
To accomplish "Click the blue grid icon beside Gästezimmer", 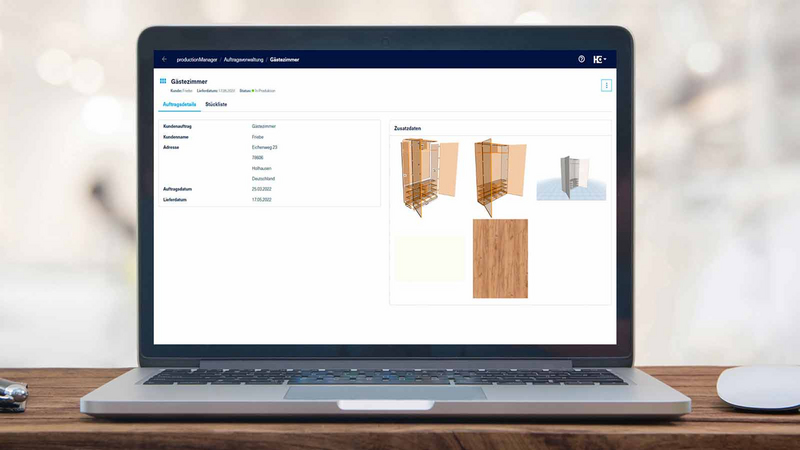I will click(163, 81).
